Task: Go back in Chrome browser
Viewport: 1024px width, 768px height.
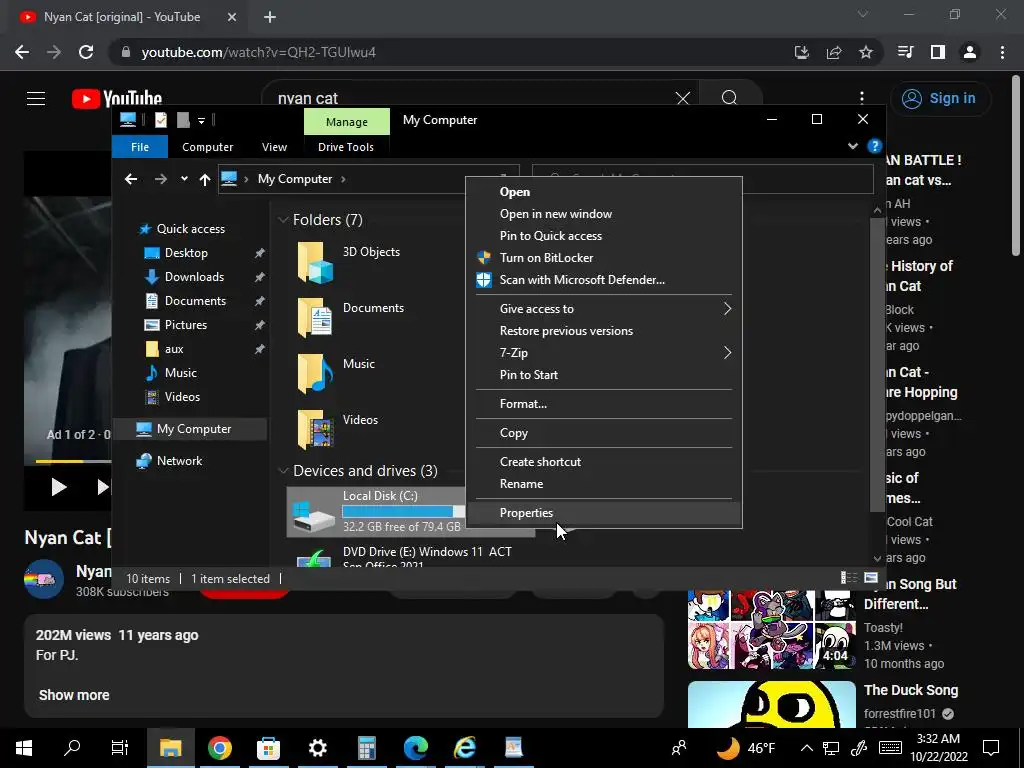Action: [x=22, y=52]
